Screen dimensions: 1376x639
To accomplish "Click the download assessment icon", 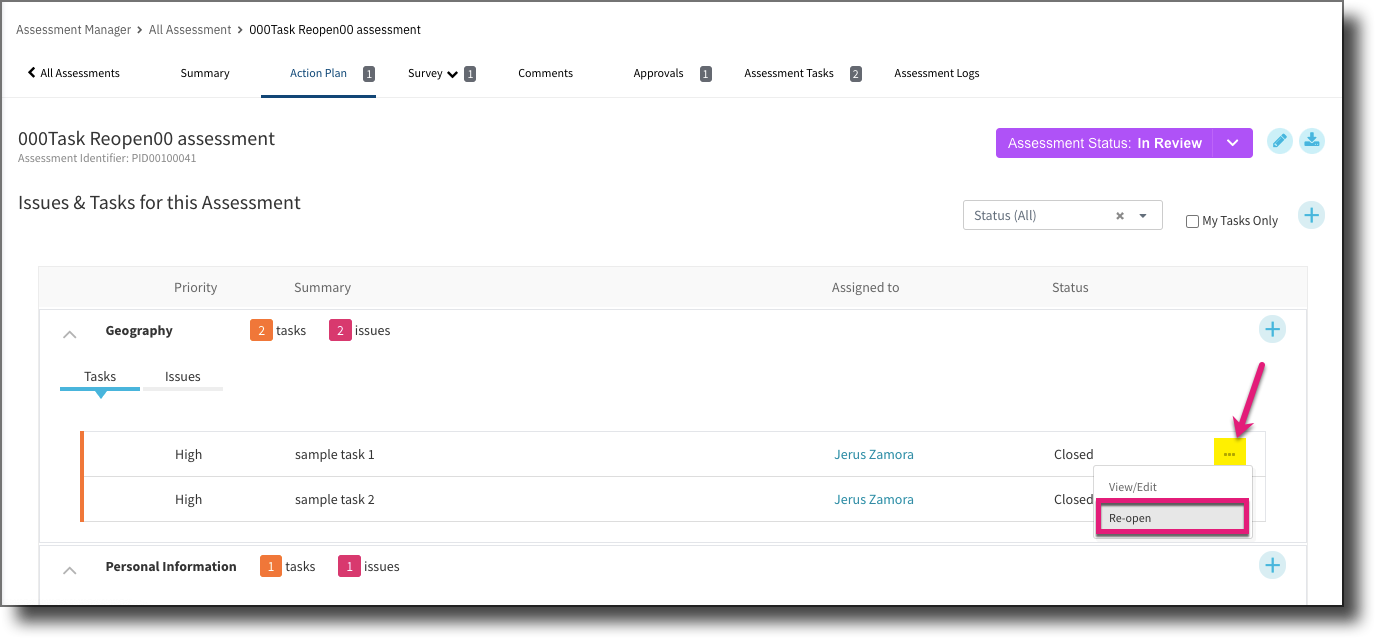I will point(1312,141).
